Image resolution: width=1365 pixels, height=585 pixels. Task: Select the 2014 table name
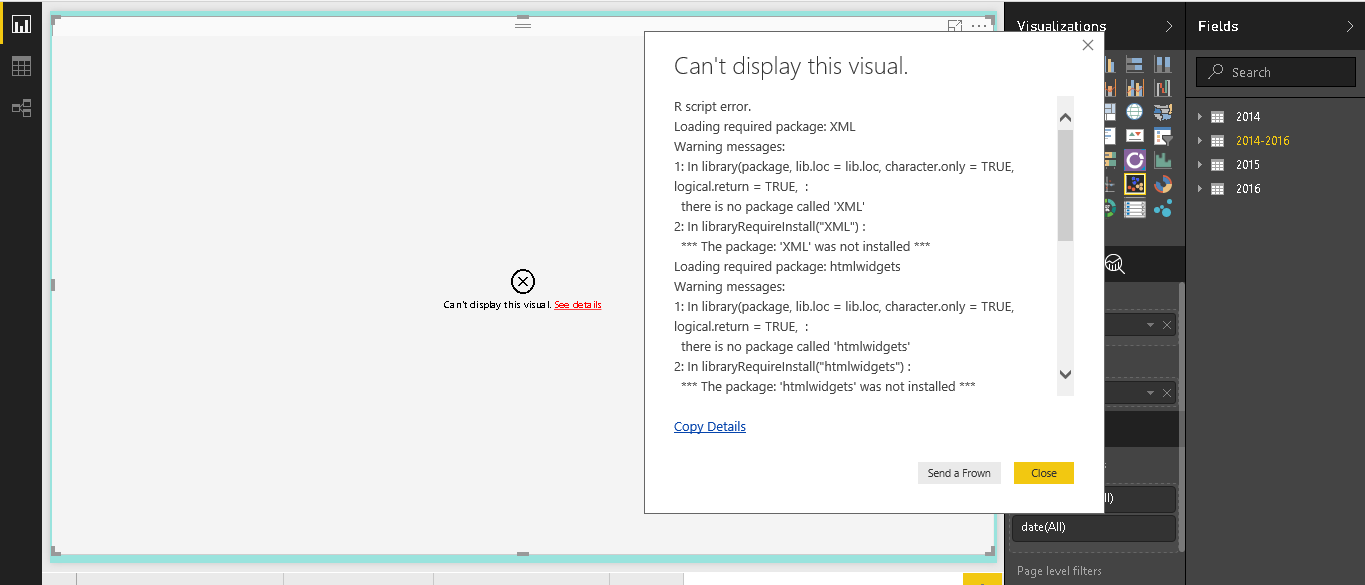1247,117
